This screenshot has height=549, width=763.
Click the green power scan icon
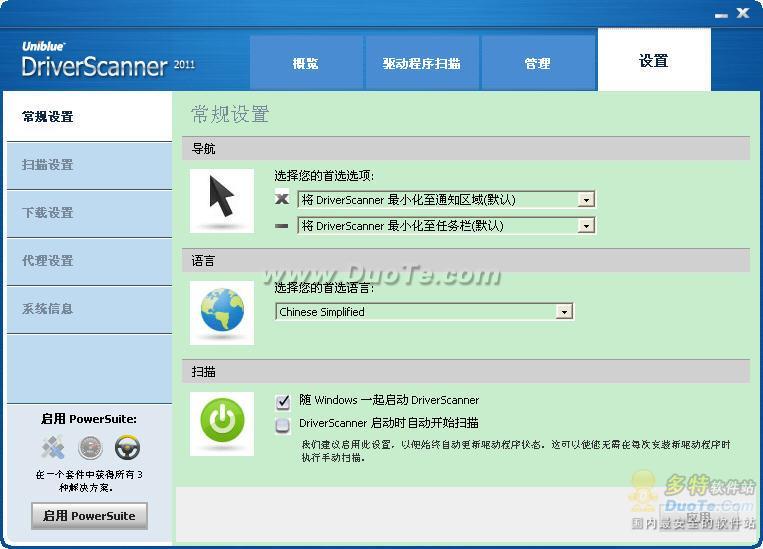click(x=222, y=423)
